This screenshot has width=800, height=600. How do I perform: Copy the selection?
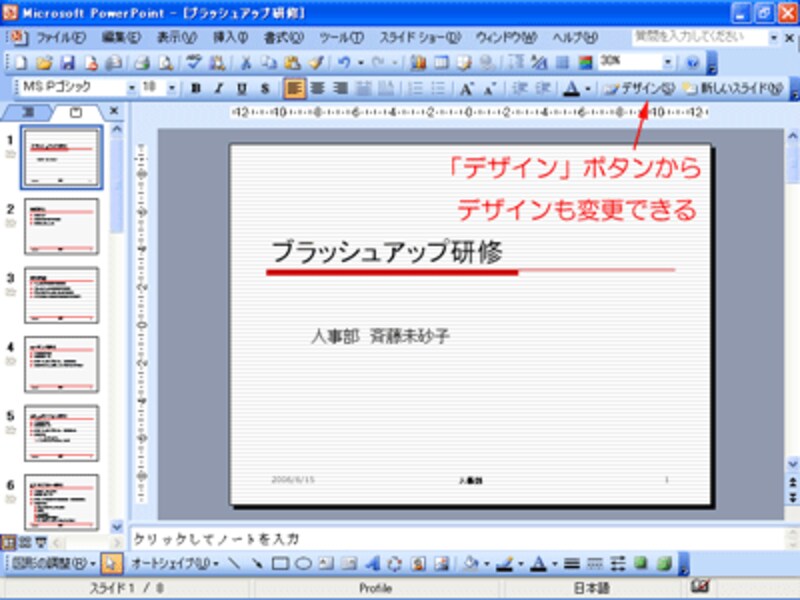point(268,63)
